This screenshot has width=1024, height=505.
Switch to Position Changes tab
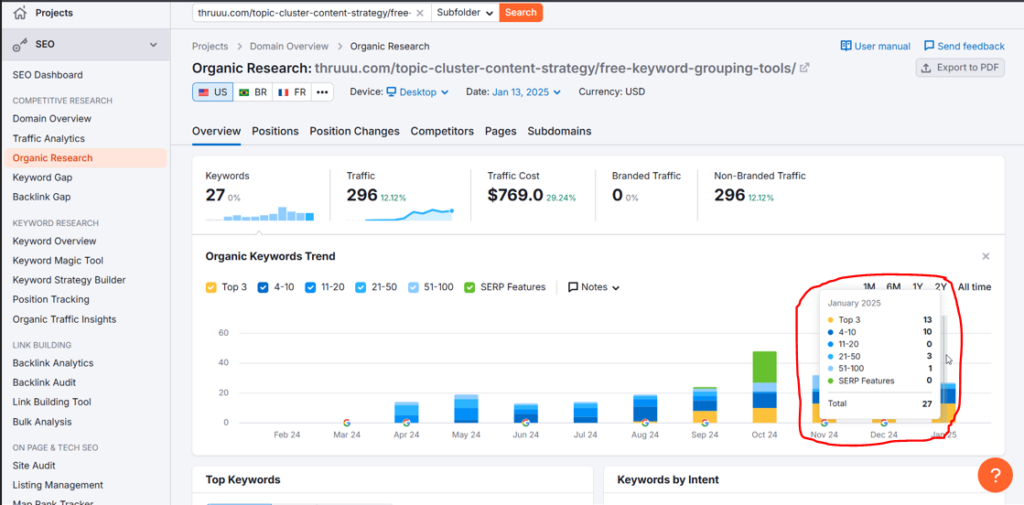click(x=355, y=131)
